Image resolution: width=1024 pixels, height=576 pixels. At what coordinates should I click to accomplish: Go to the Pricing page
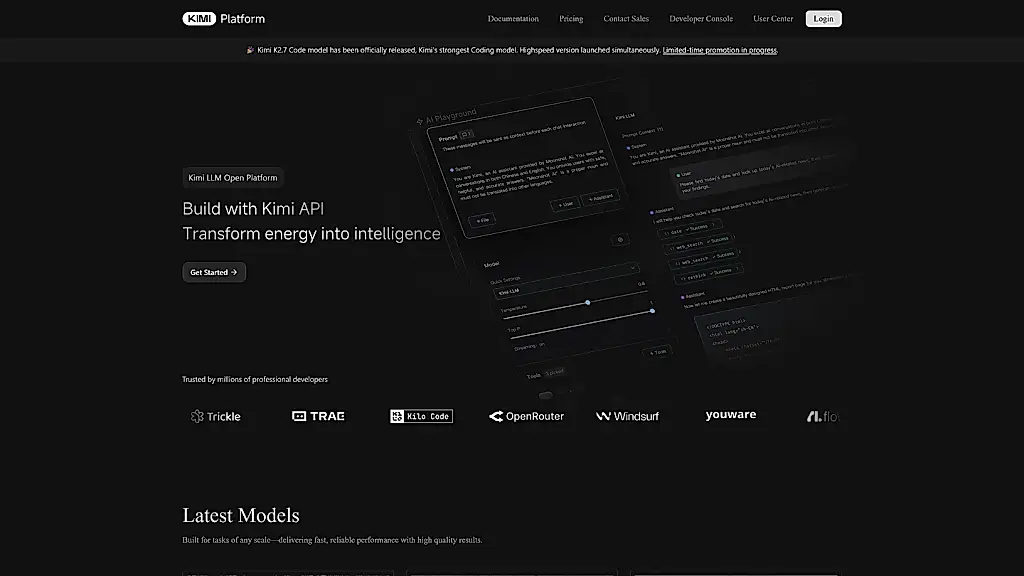click(x=571, y=19)
